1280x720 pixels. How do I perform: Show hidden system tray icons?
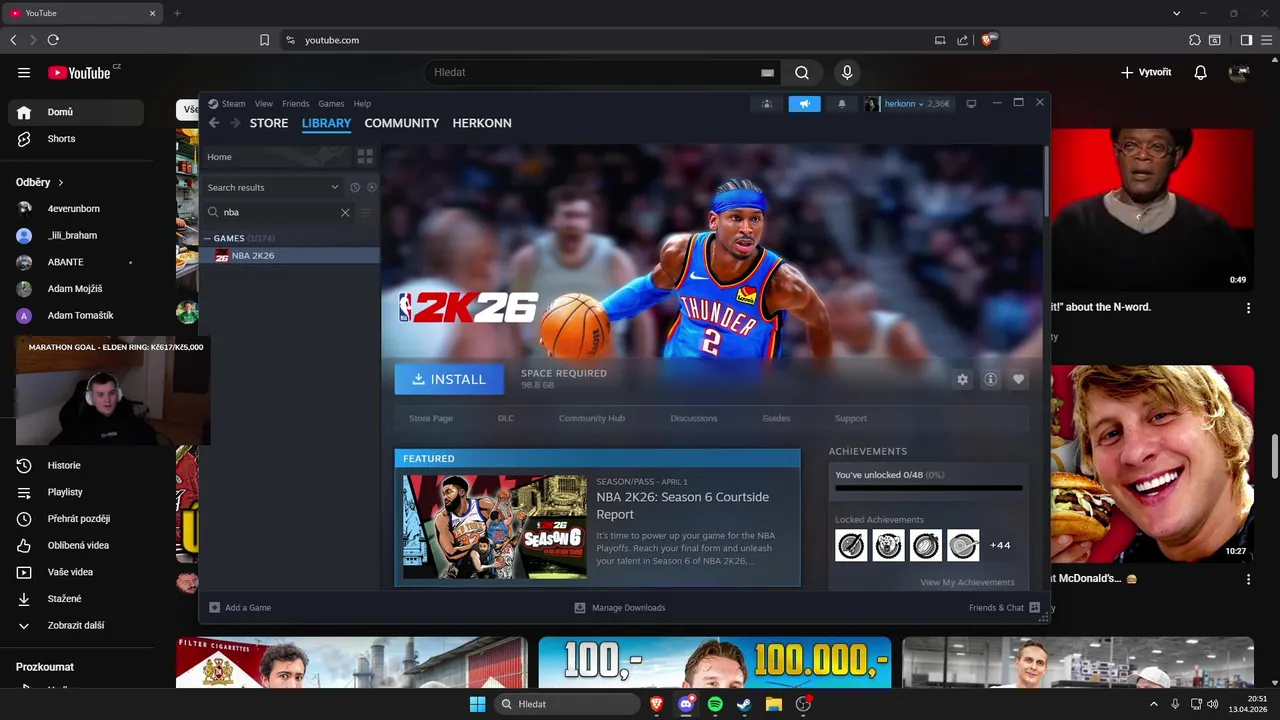(x=1154, y=704)
